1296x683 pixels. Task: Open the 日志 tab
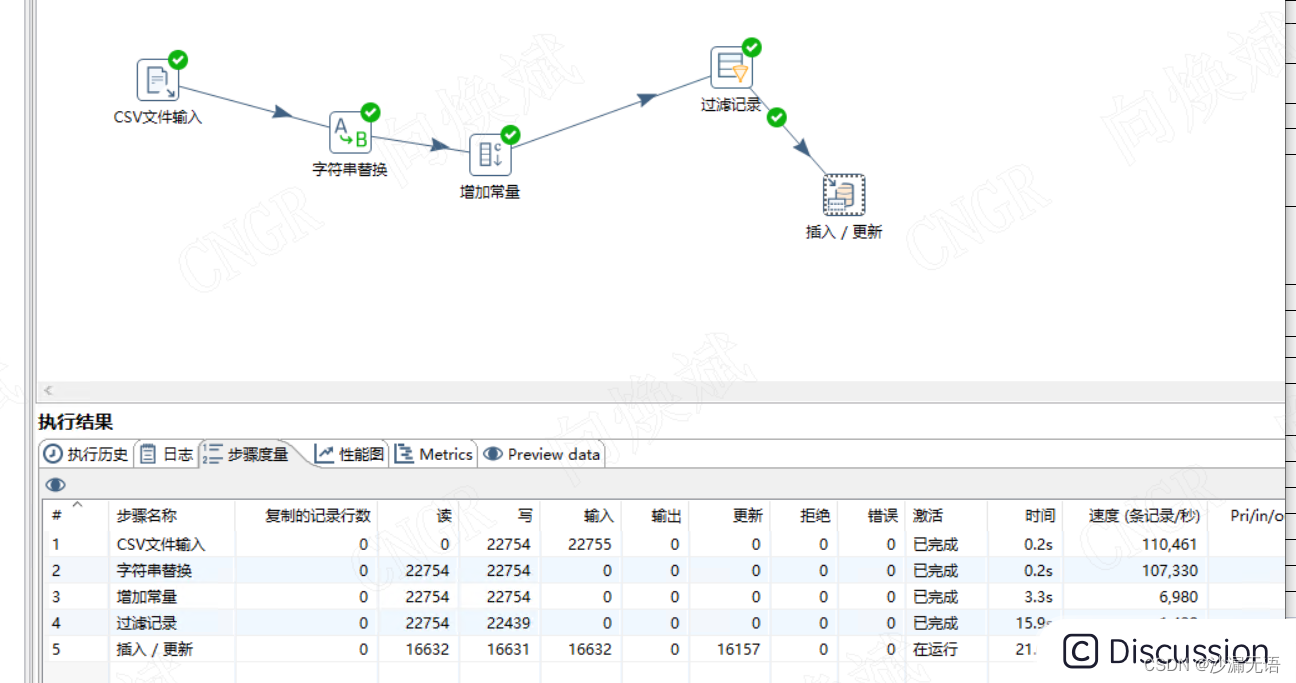(x=167, y=453)
